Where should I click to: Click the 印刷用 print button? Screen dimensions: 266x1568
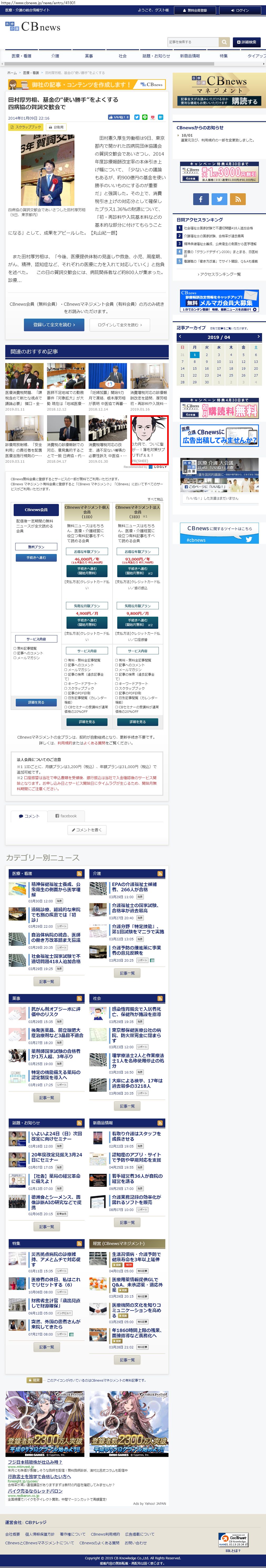(57, 127)
